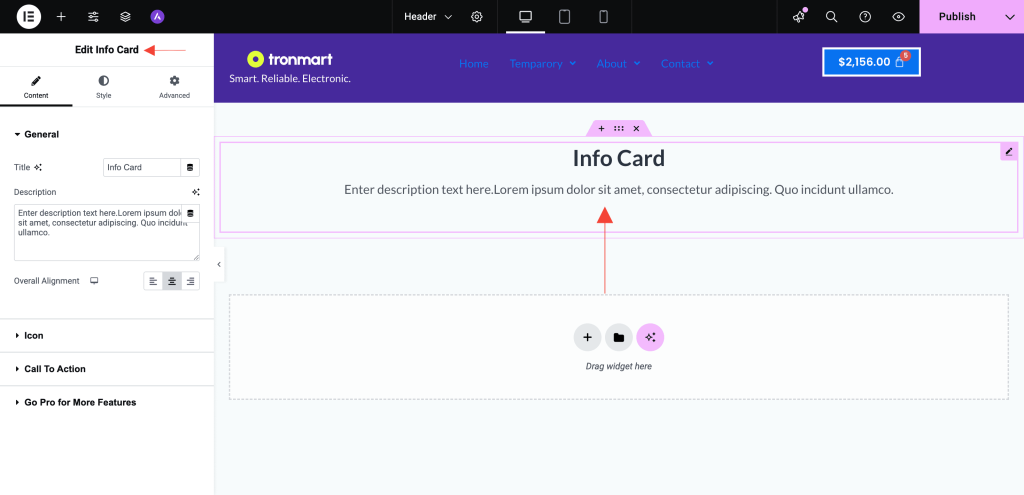This screenshot has width=1024, height=495.
Task: Open the Add Element plus icon in top bar
Action: tap(61, 17)
